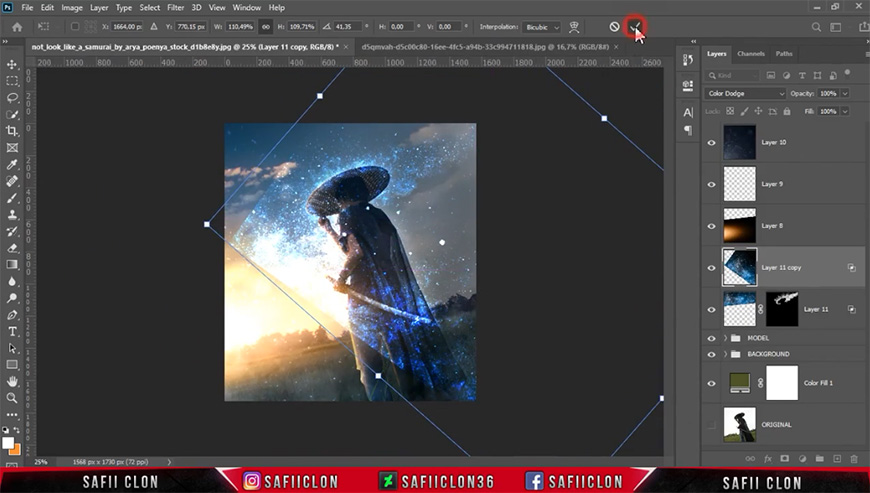870x493 pixels.
Task: Open the Select menu
Action: [149, 7]
